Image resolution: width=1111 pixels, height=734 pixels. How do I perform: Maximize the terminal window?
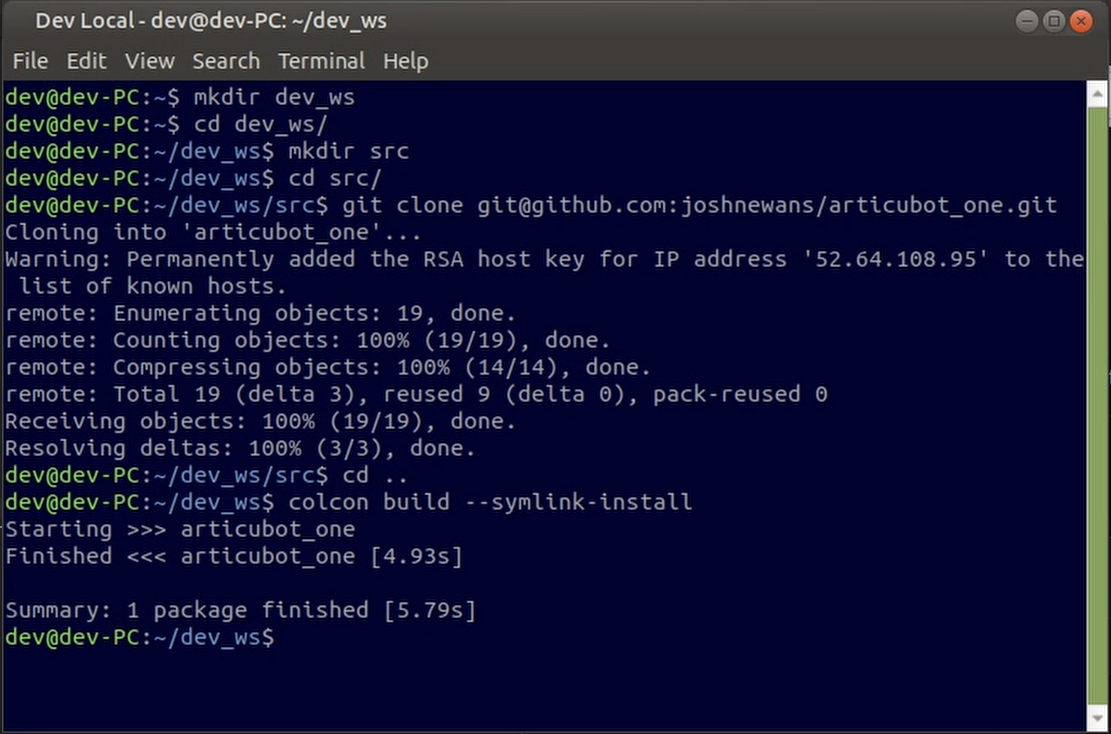click(x=1054, y=21)
